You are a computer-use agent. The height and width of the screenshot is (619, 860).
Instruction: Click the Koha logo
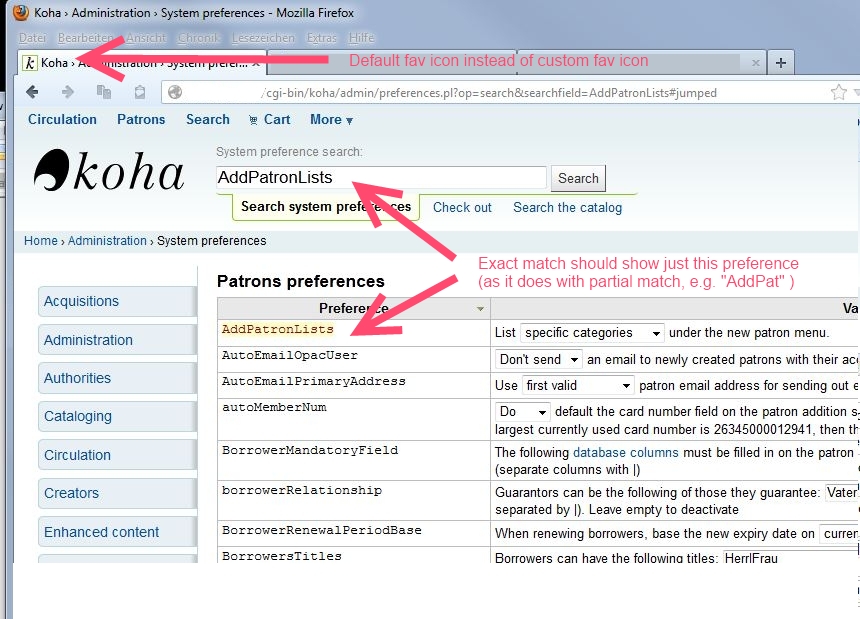point(109,171)
